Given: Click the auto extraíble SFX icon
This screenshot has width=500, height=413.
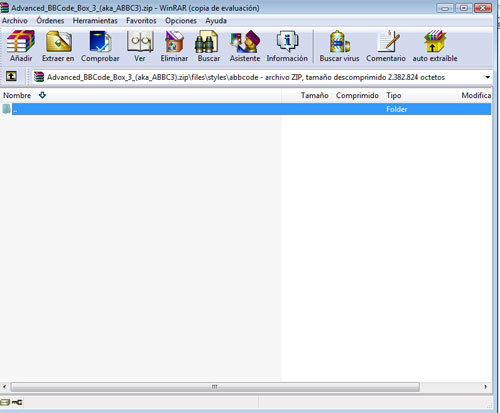Looking at the screenshot, I should [435, 41].
